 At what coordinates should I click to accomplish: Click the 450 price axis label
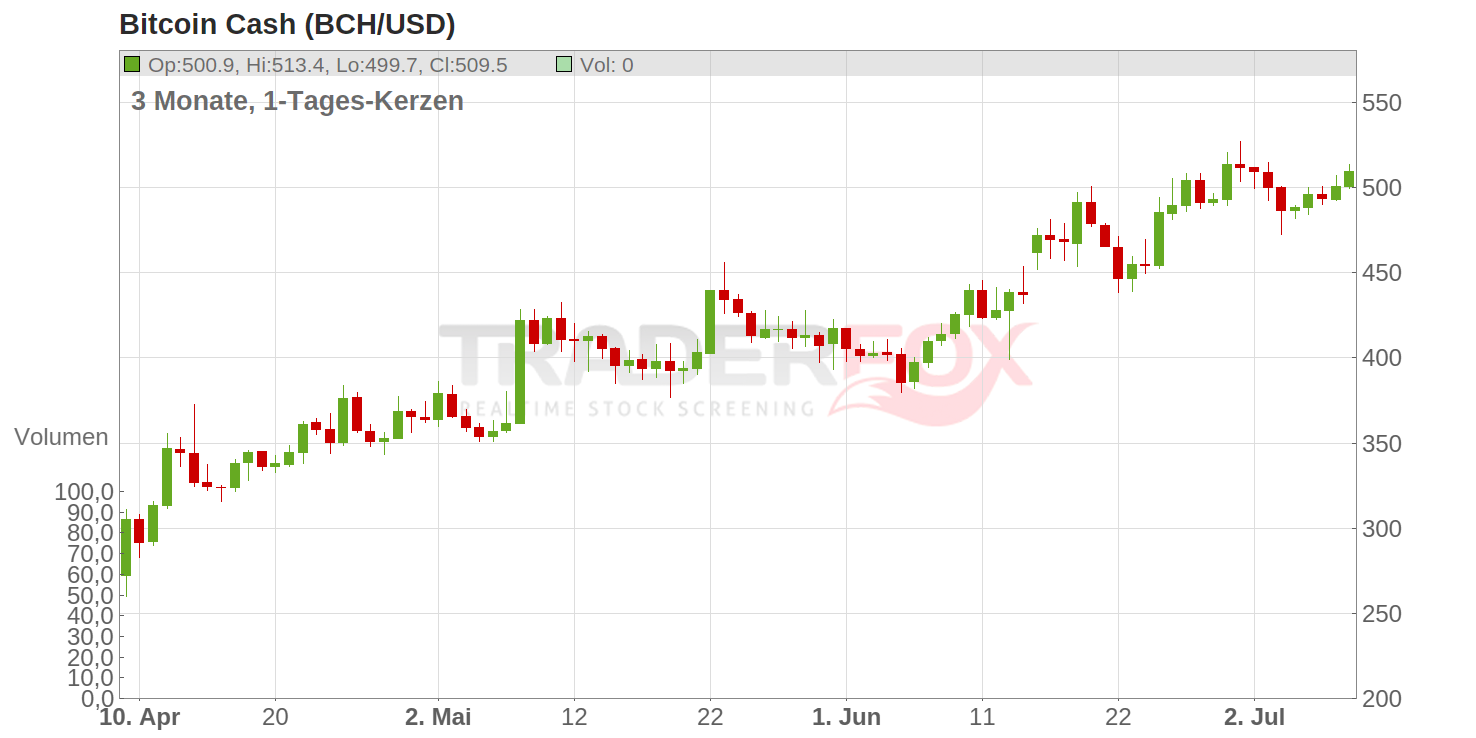pos(1381,273)
